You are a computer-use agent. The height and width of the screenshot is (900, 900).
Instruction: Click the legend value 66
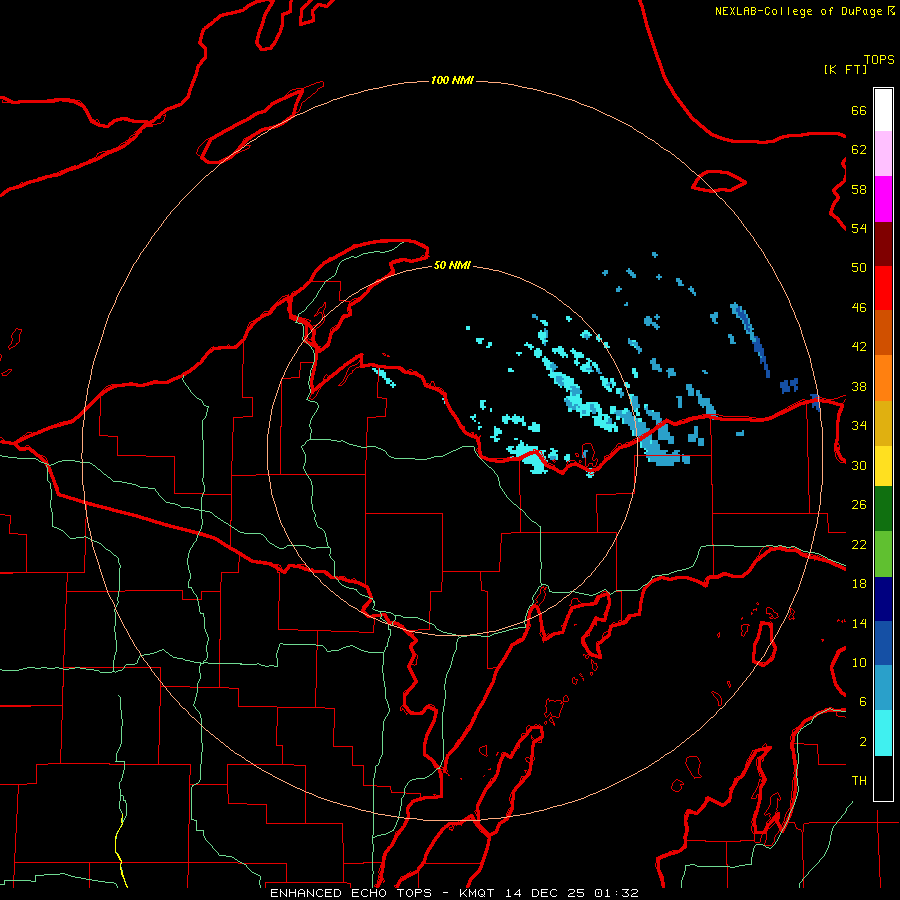[859, 111]
